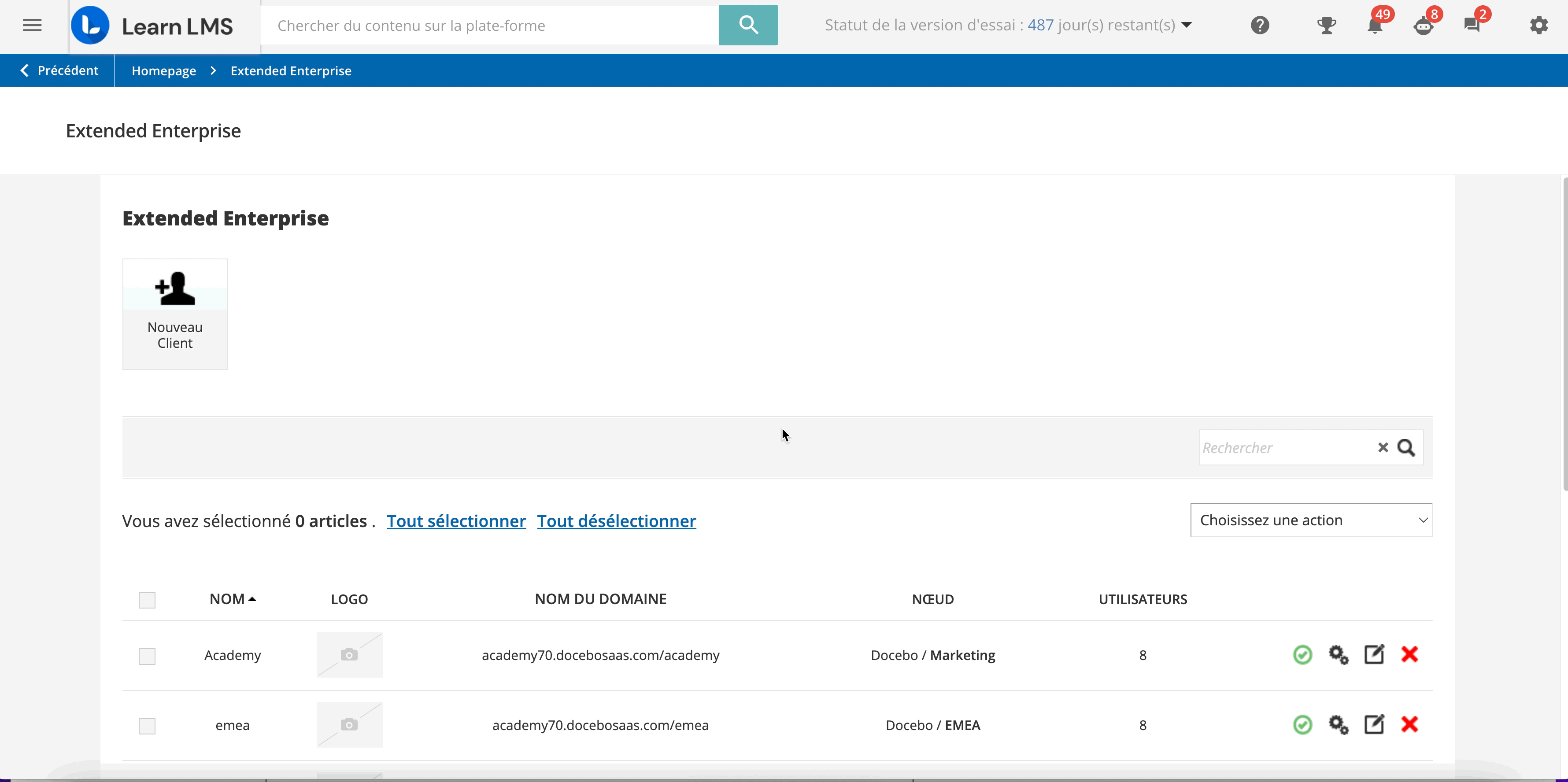Go back with Précédent

pyautogui.click(x=59, y=70)
